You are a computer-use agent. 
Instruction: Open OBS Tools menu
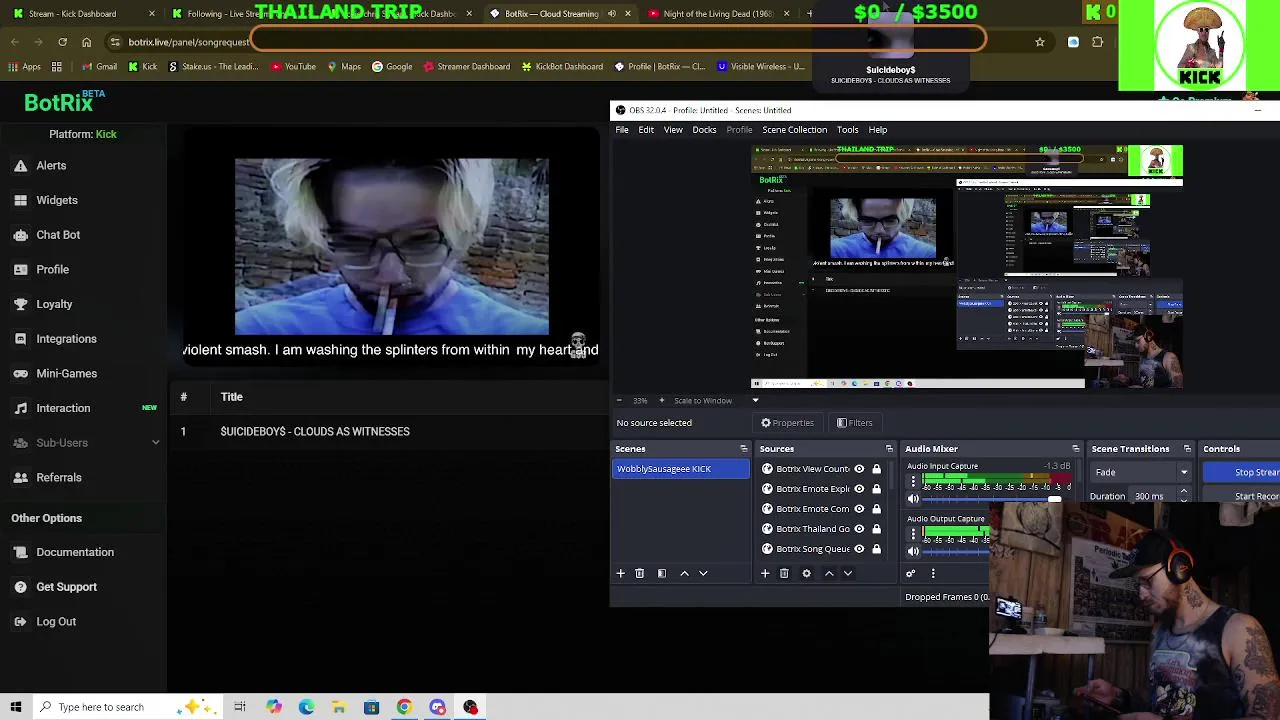tap(847, 130)
